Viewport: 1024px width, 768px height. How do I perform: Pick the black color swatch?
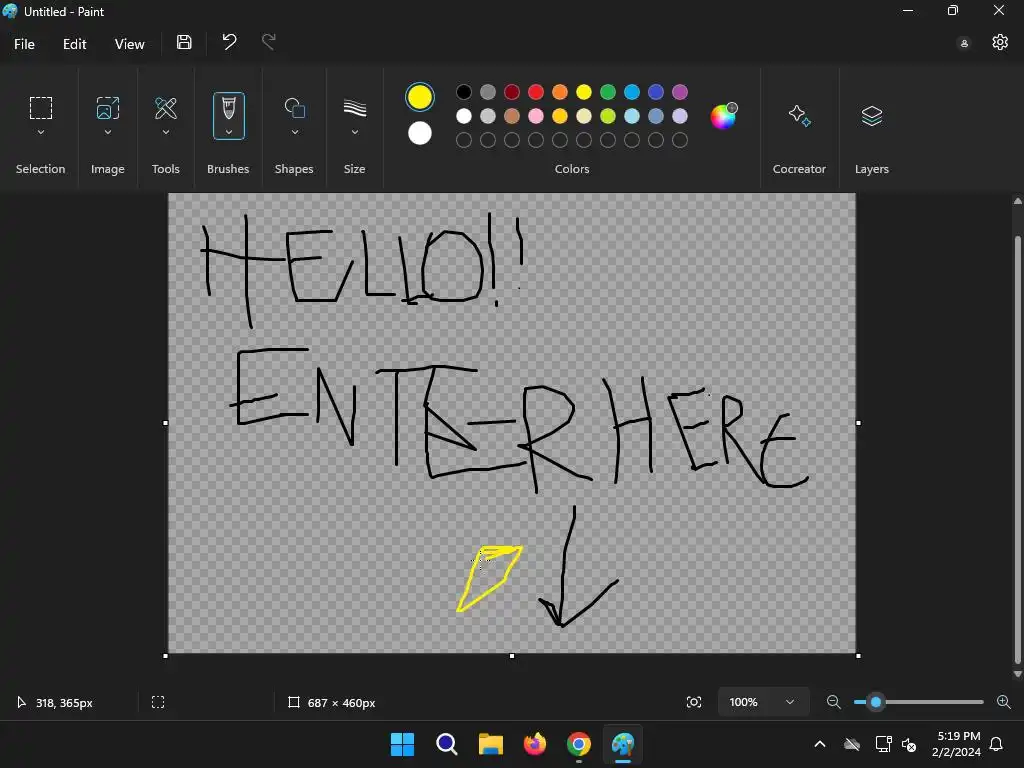(464, 92)
